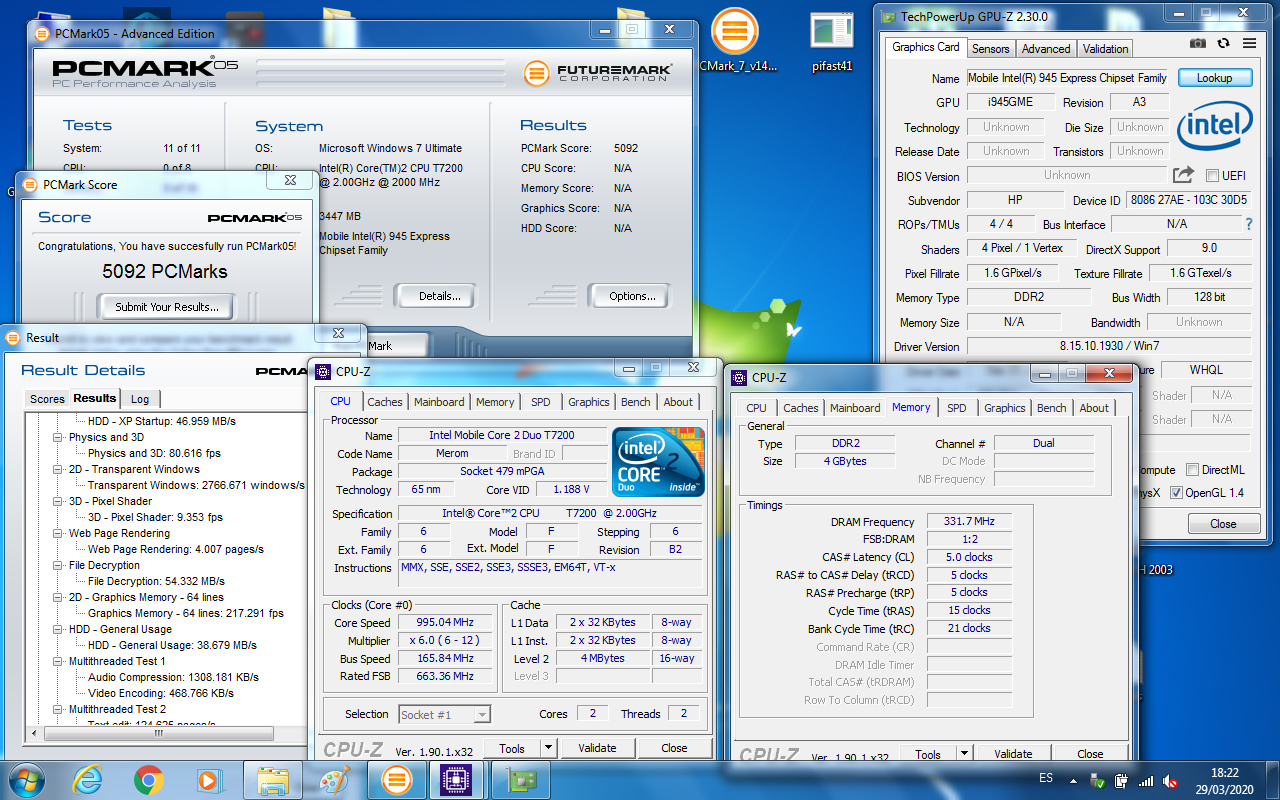Switch to GPU-Z taskbar icon
The width and height of the screenshot is (1280, 800).
pos(520,779)
